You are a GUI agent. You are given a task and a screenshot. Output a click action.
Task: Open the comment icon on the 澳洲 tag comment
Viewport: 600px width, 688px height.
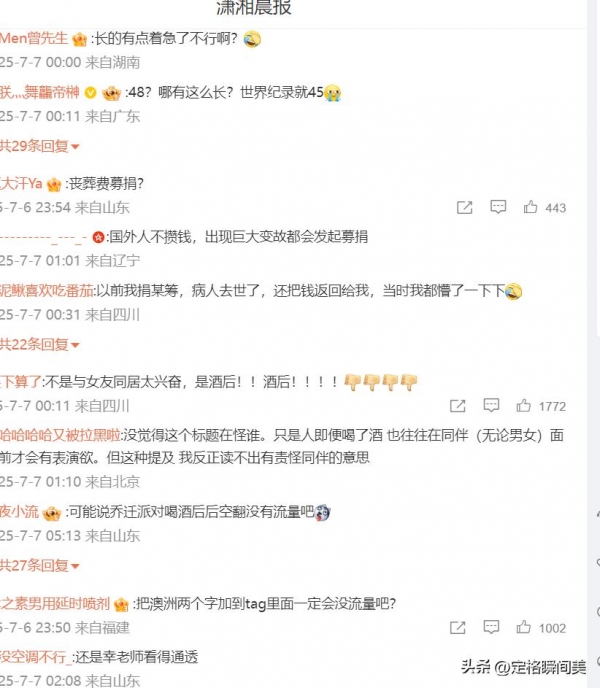click(x=491, y=627)
